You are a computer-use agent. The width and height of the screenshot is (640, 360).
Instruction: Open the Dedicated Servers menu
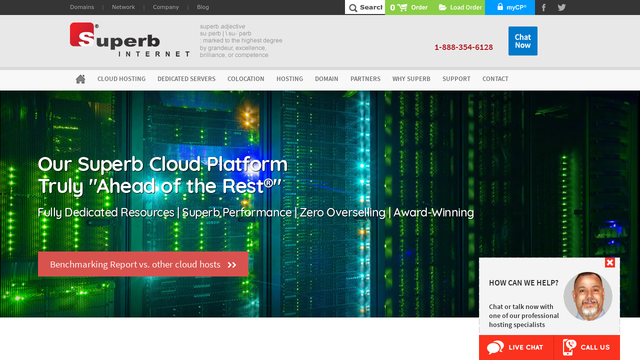tap(187, 79)
